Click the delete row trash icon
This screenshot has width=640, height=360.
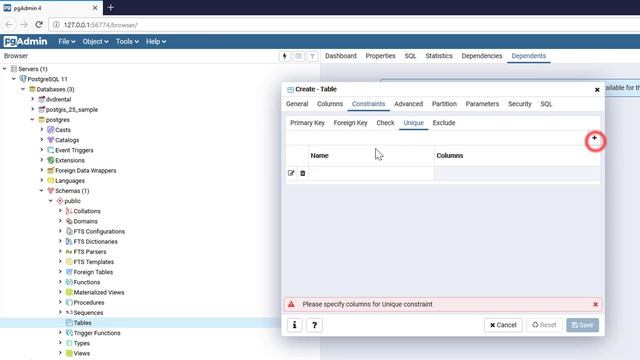[302, 173]
